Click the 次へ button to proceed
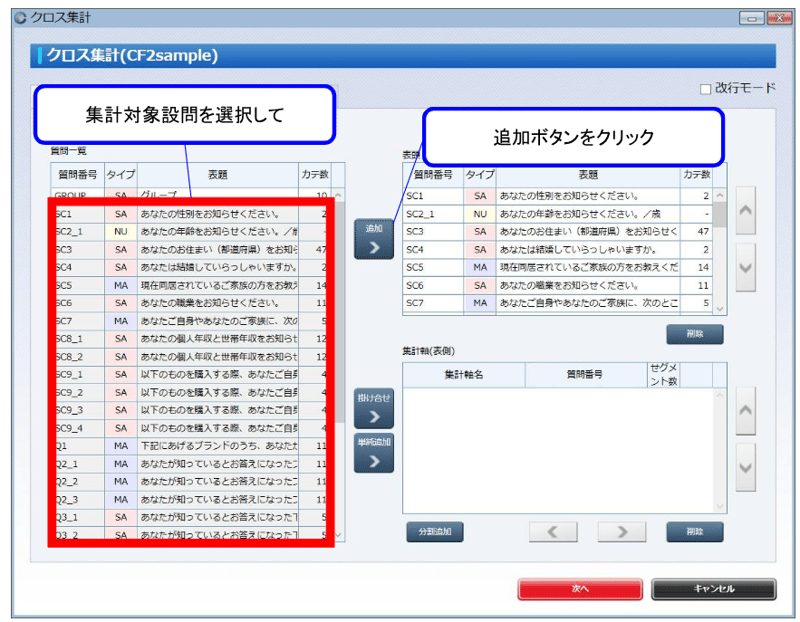This screenshot has height=622, width=800. 578,589
